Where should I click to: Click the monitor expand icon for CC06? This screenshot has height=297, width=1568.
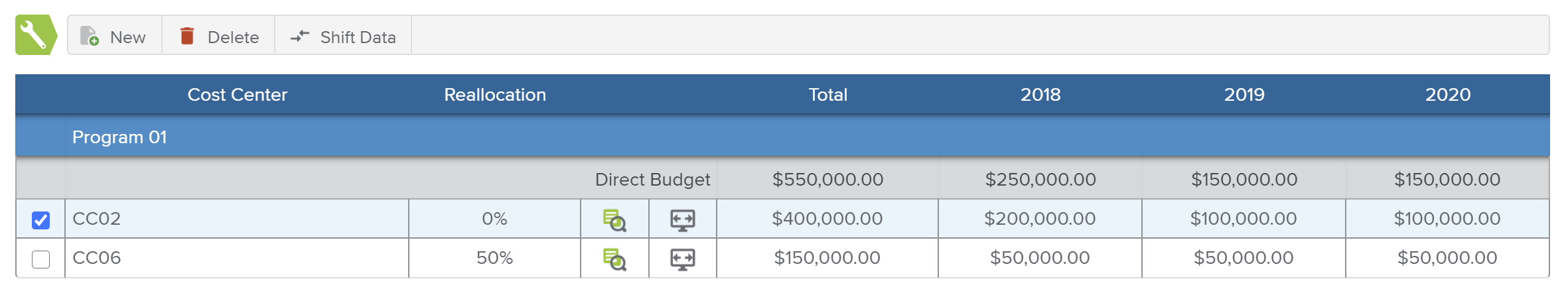[682, 259]
